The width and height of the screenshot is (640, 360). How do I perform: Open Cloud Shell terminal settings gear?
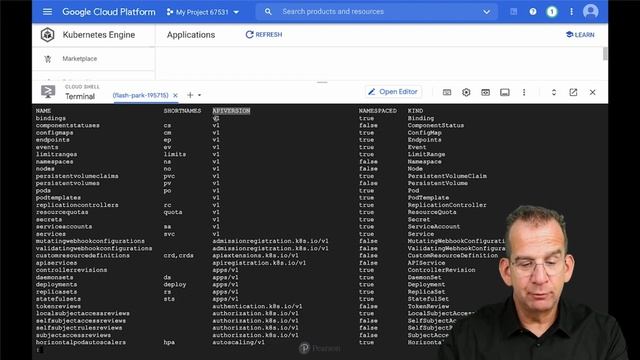point(466,92)
